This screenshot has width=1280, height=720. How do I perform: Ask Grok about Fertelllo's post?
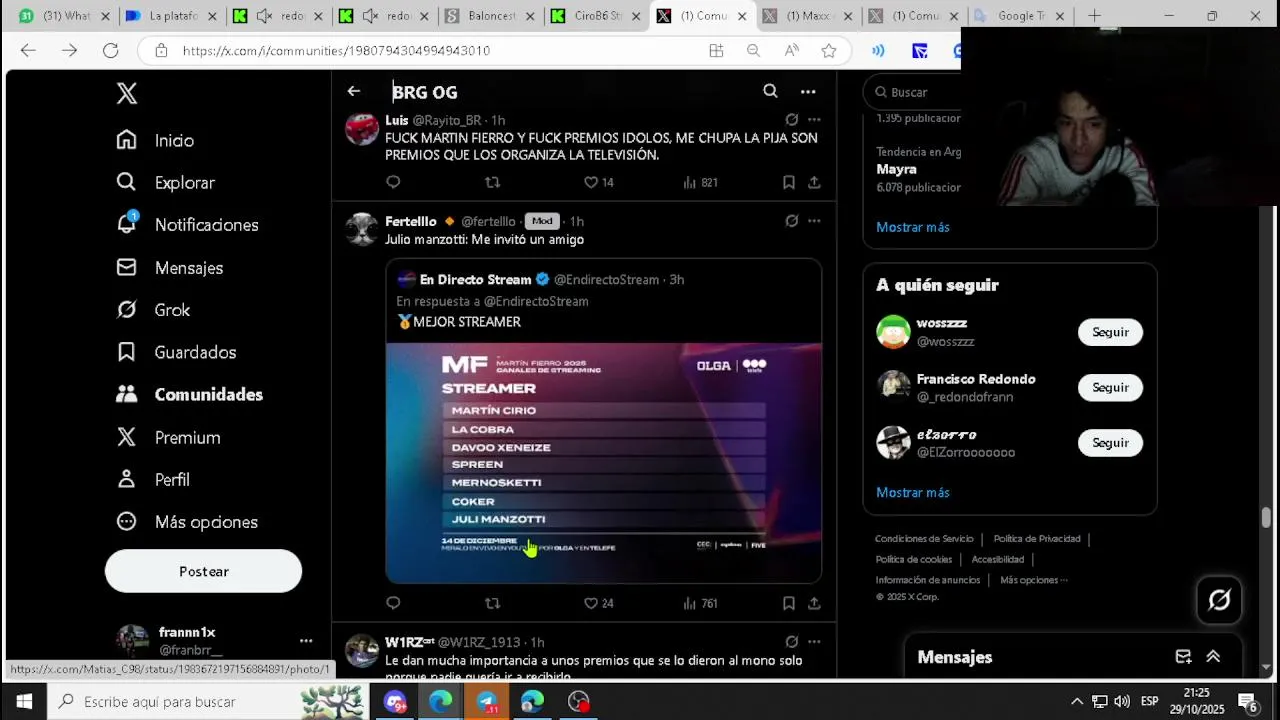pos(792,221)
